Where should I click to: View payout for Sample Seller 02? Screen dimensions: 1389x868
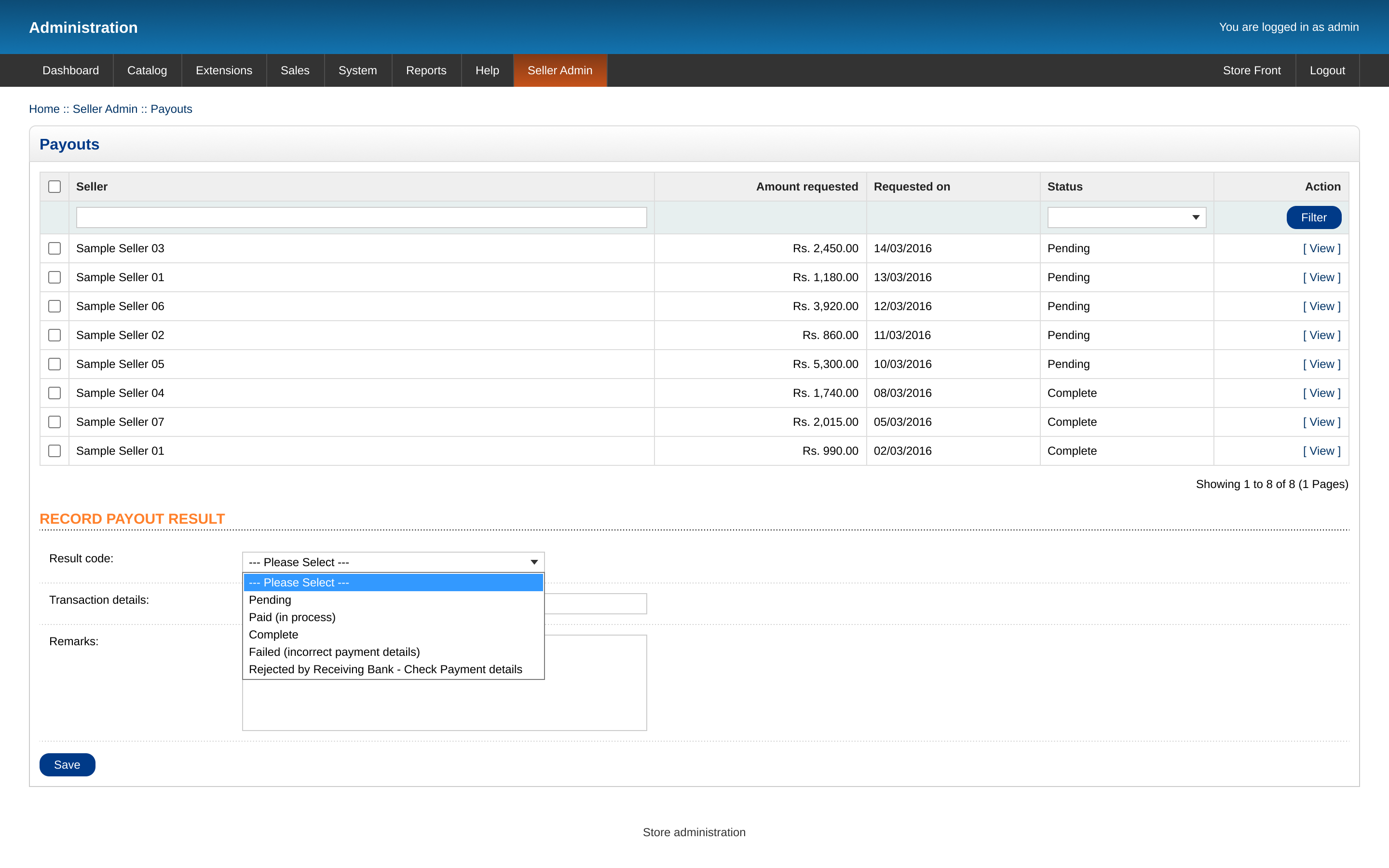pyautogui.click(x=1322, y=335)
